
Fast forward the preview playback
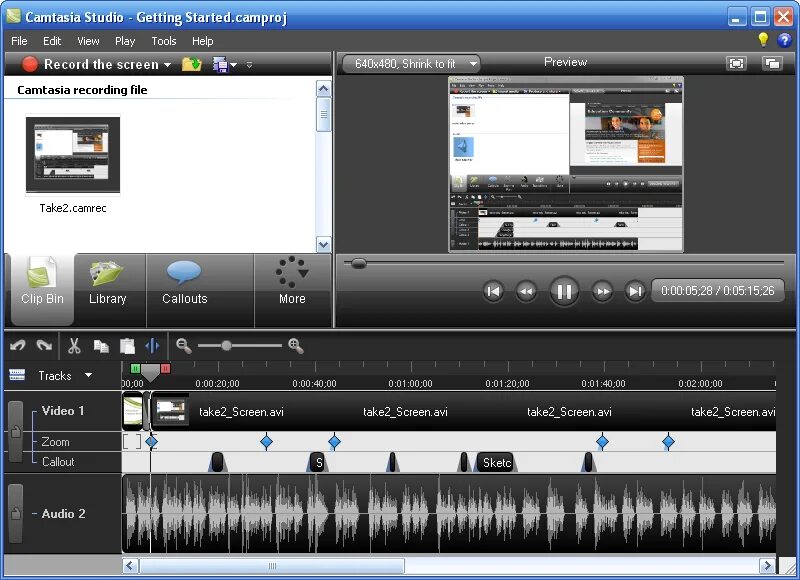602,291
